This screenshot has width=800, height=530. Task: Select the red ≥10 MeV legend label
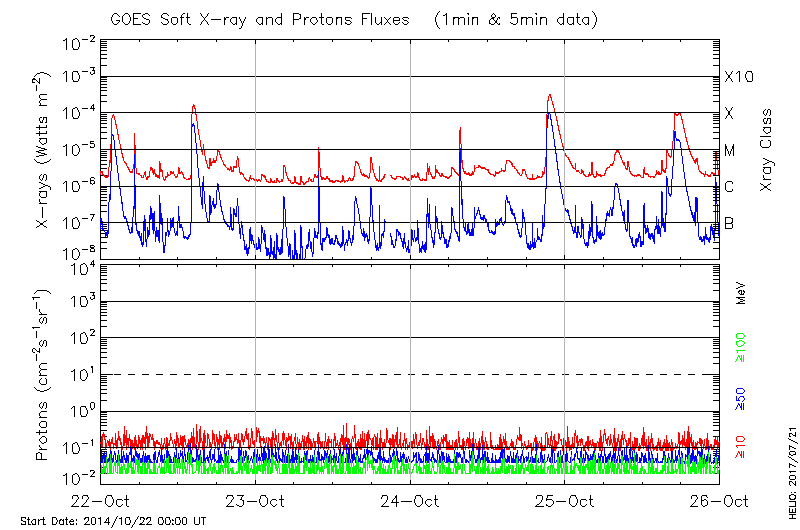(741, 447)
